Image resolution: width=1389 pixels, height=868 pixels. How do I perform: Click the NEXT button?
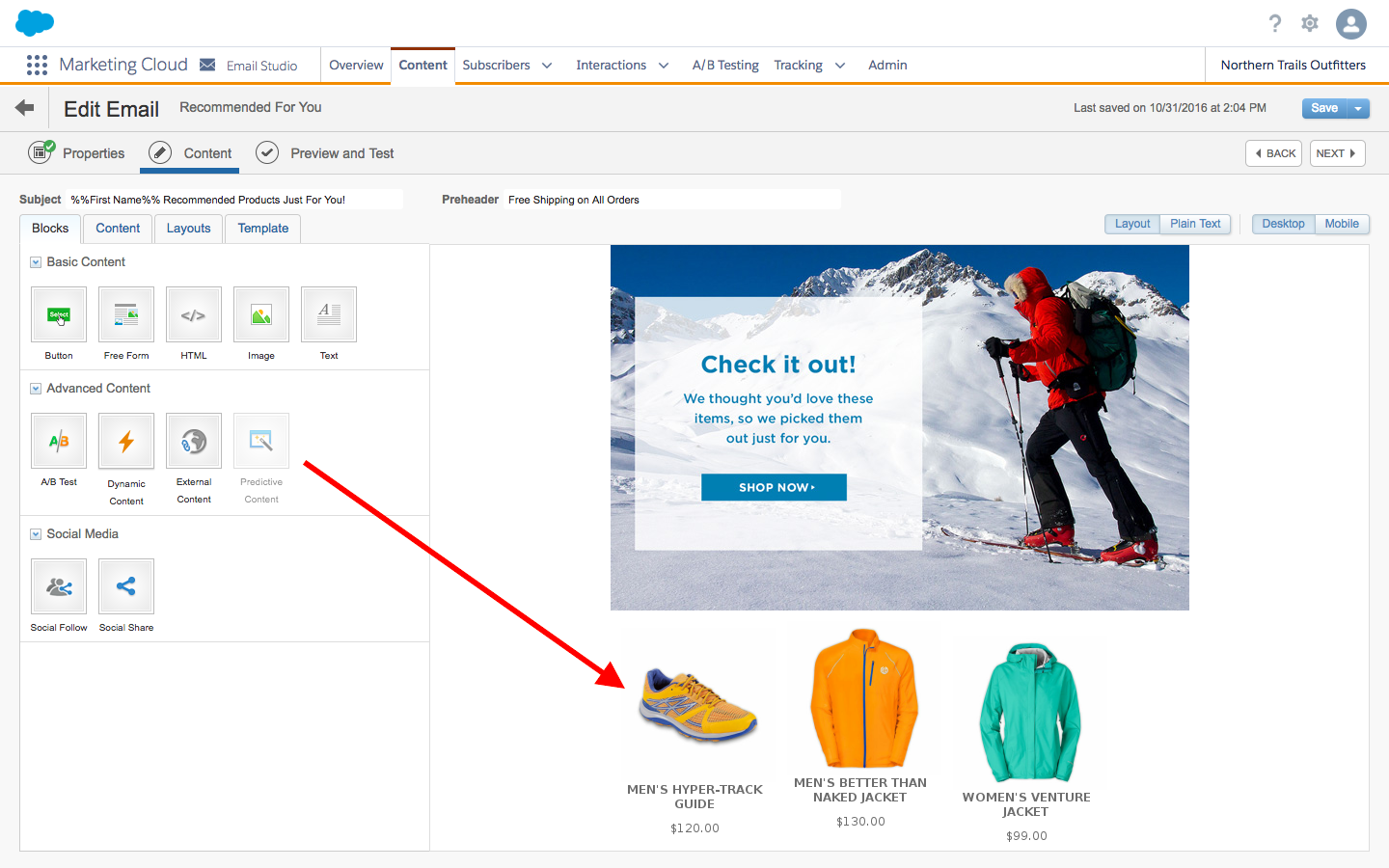pyautogui.click(x=1337, y=153)
